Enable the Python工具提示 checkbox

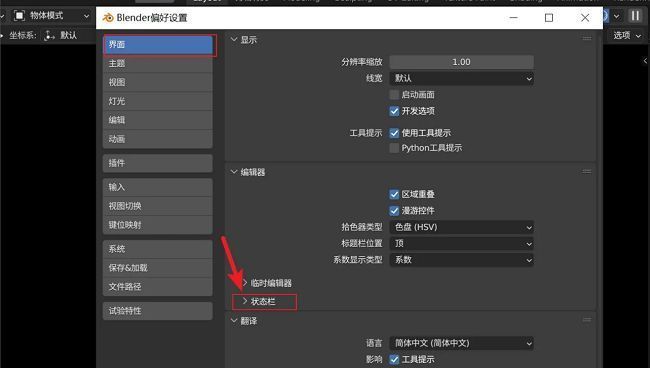click(394, 148)
